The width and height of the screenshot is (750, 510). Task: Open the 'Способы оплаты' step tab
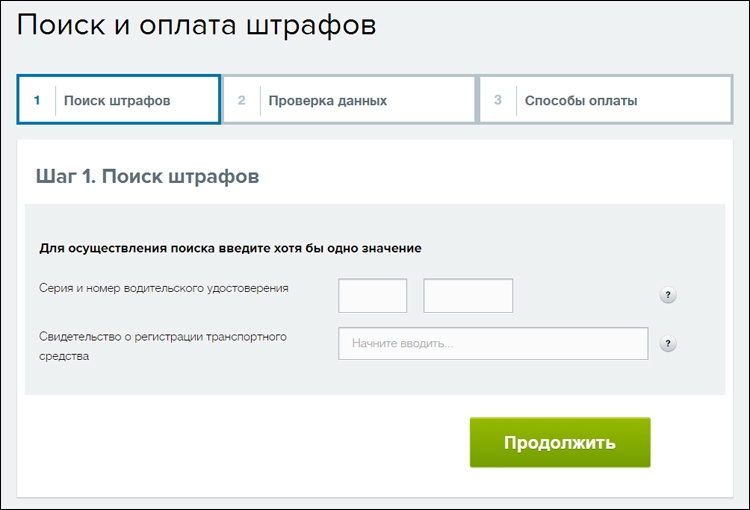click(x=606, y=100)
